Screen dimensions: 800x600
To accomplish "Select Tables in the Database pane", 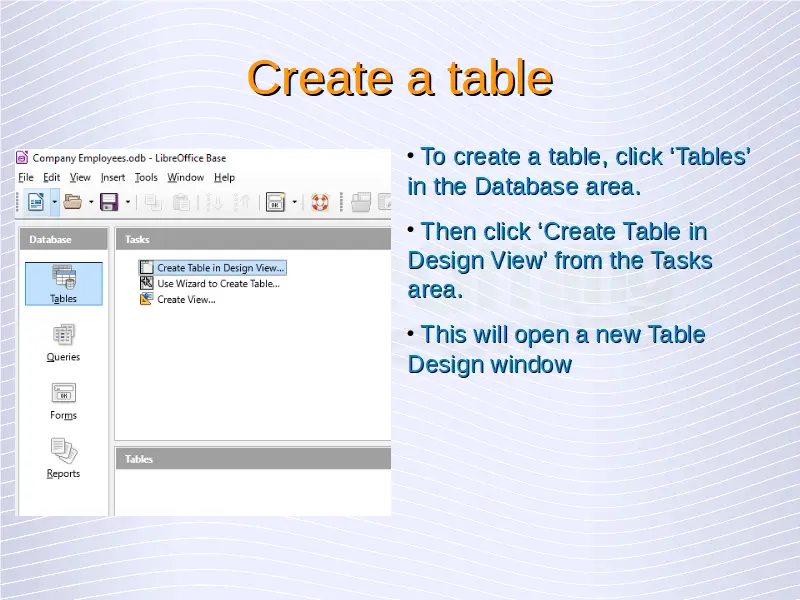I will [x=64, y=284].
